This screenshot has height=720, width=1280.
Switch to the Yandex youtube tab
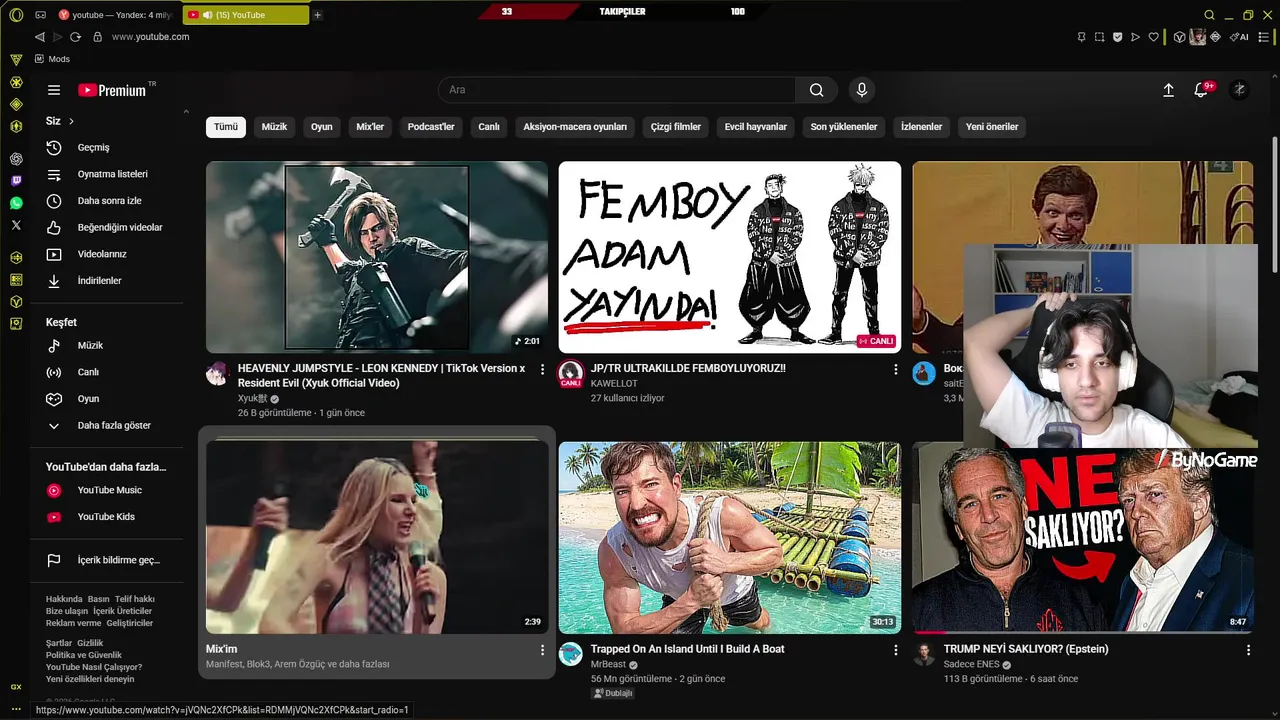pyautogui.click(x=115, y=15)
